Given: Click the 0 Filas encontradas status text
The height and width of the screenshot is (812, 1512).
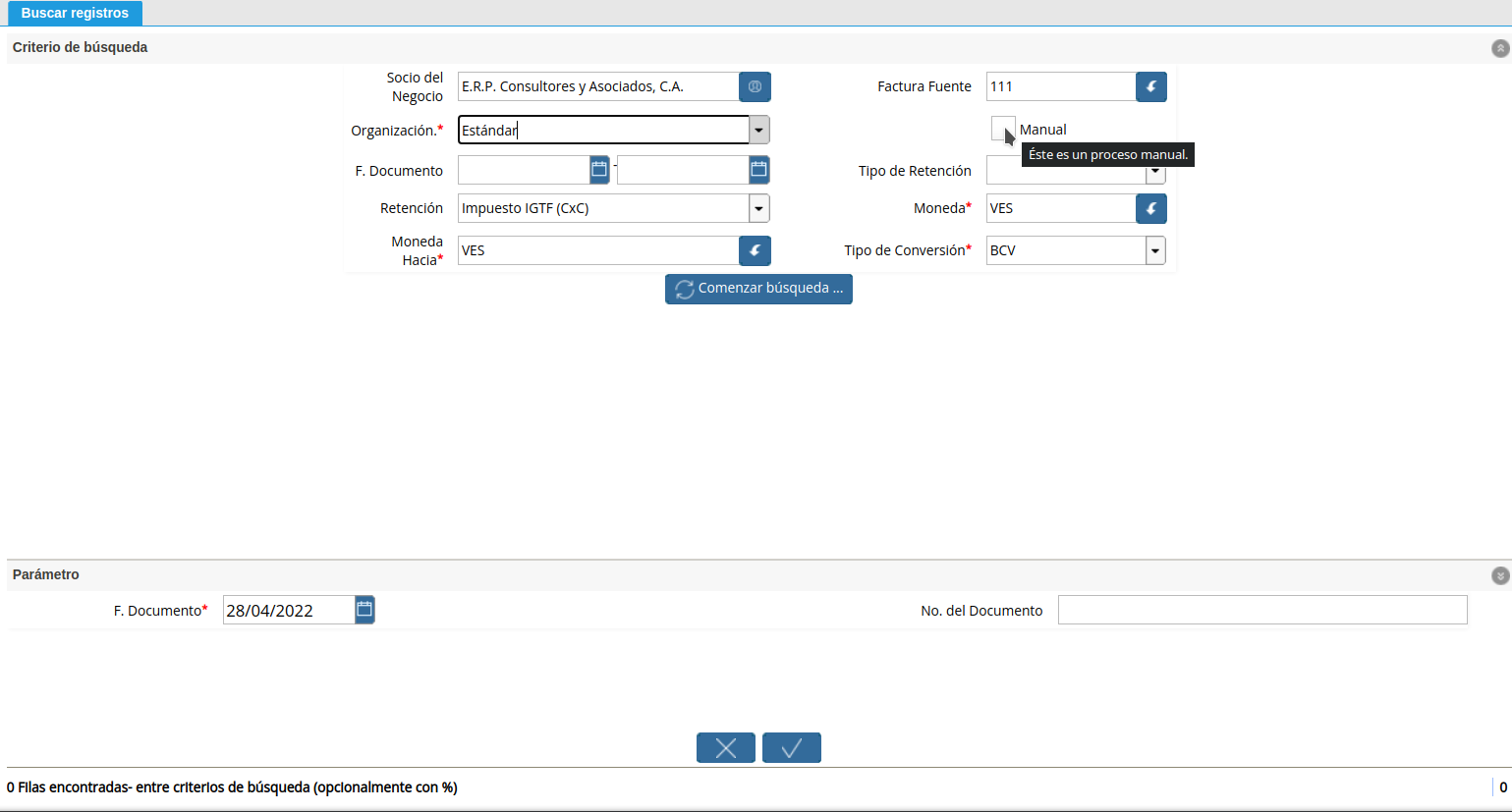Looking at the screenshot, I should click(232, 787).
